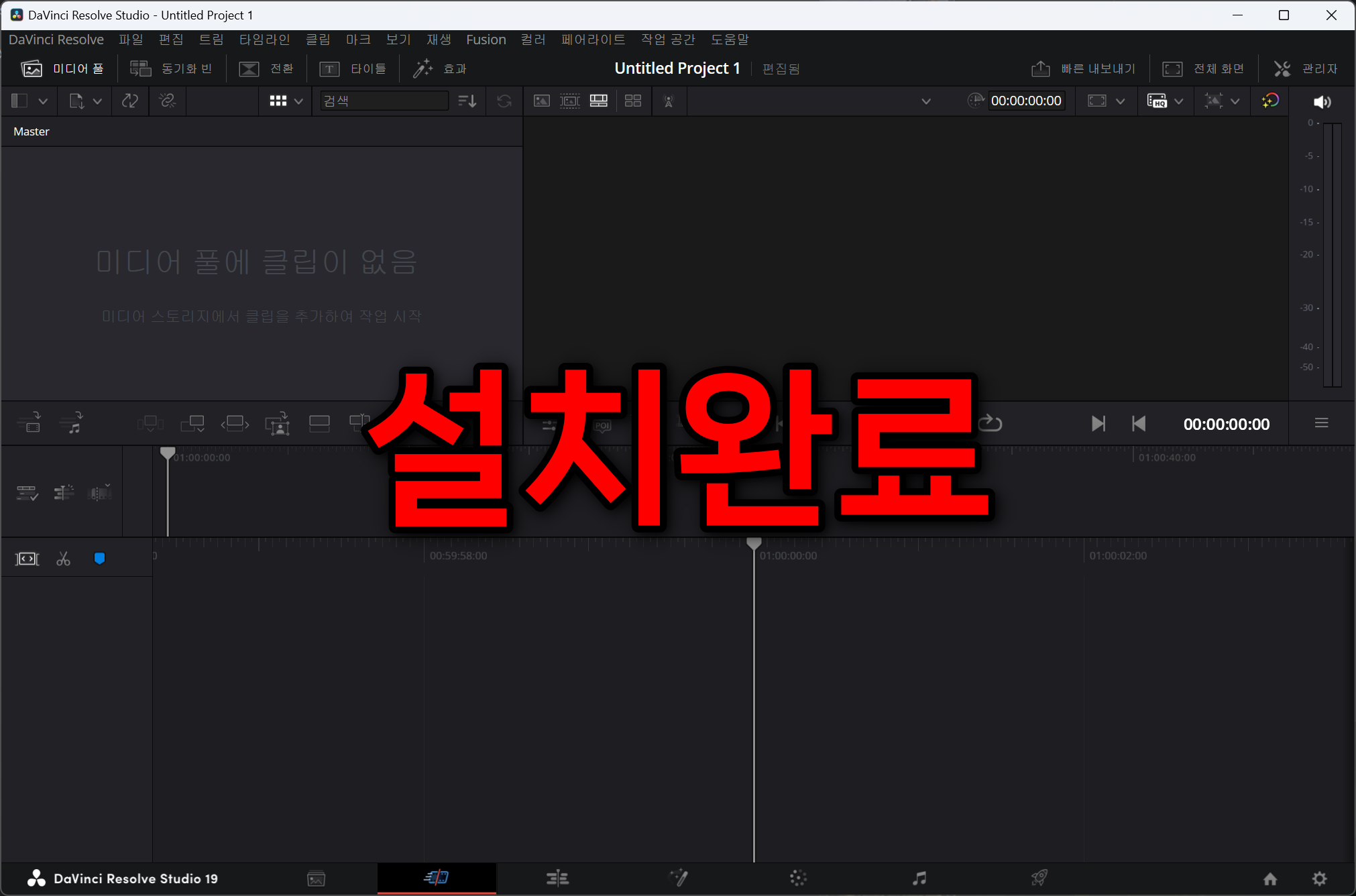Click the Home project manager icon
The width and height of the screenshot is (1356, 896).
1270,879
